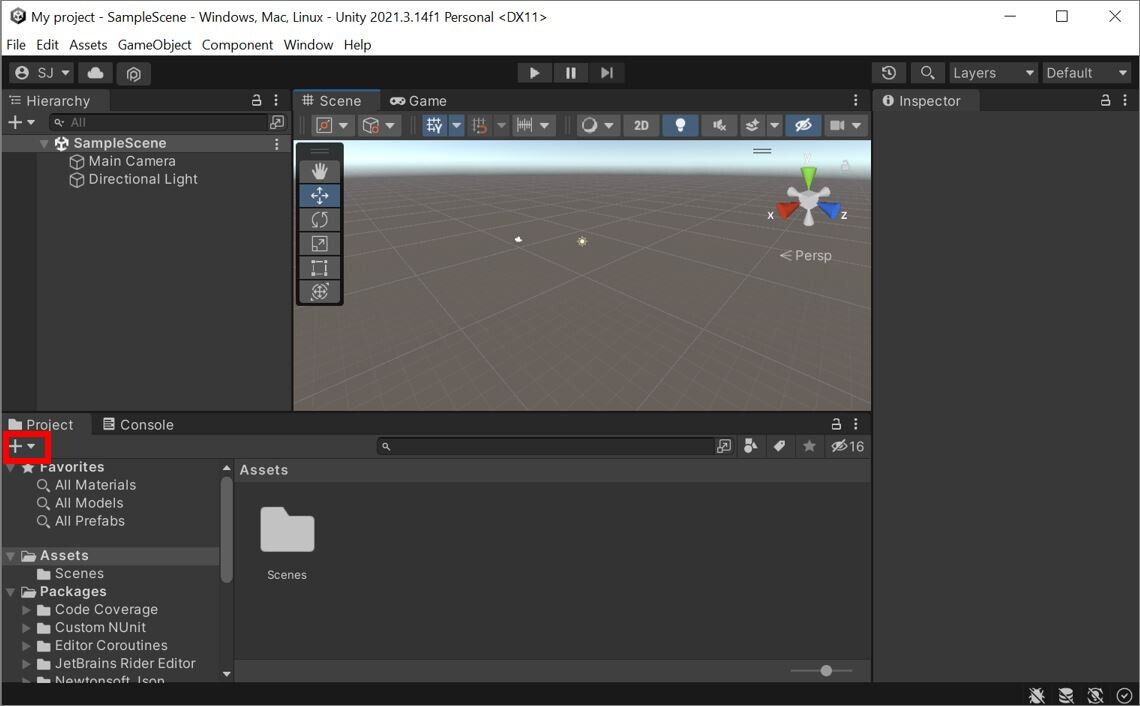The image size is (1140, 706).
Task: Open Scene view more options menu
Action: pyautogui.click(x=856, y=100)
